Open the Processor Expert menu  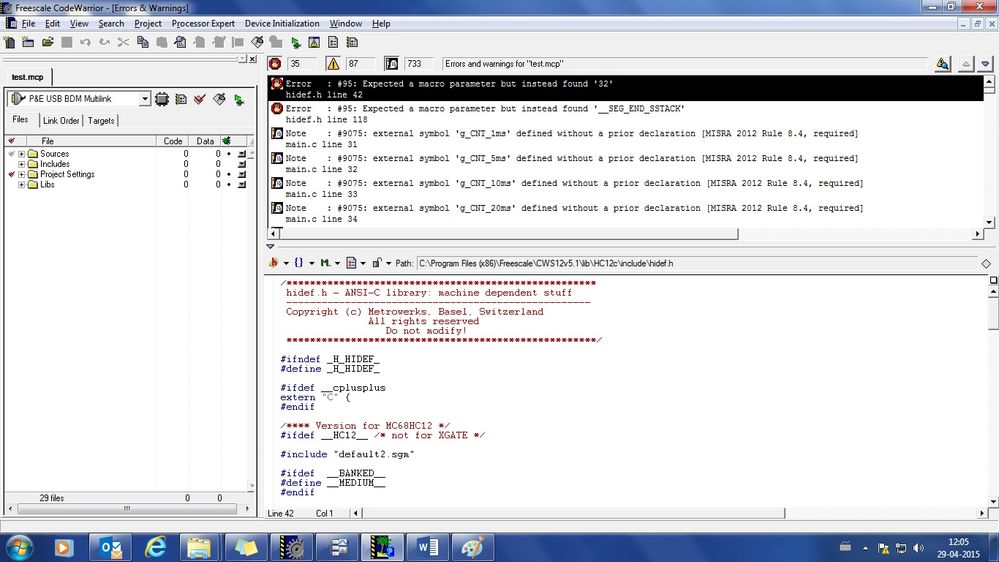[x=203, y=24]
